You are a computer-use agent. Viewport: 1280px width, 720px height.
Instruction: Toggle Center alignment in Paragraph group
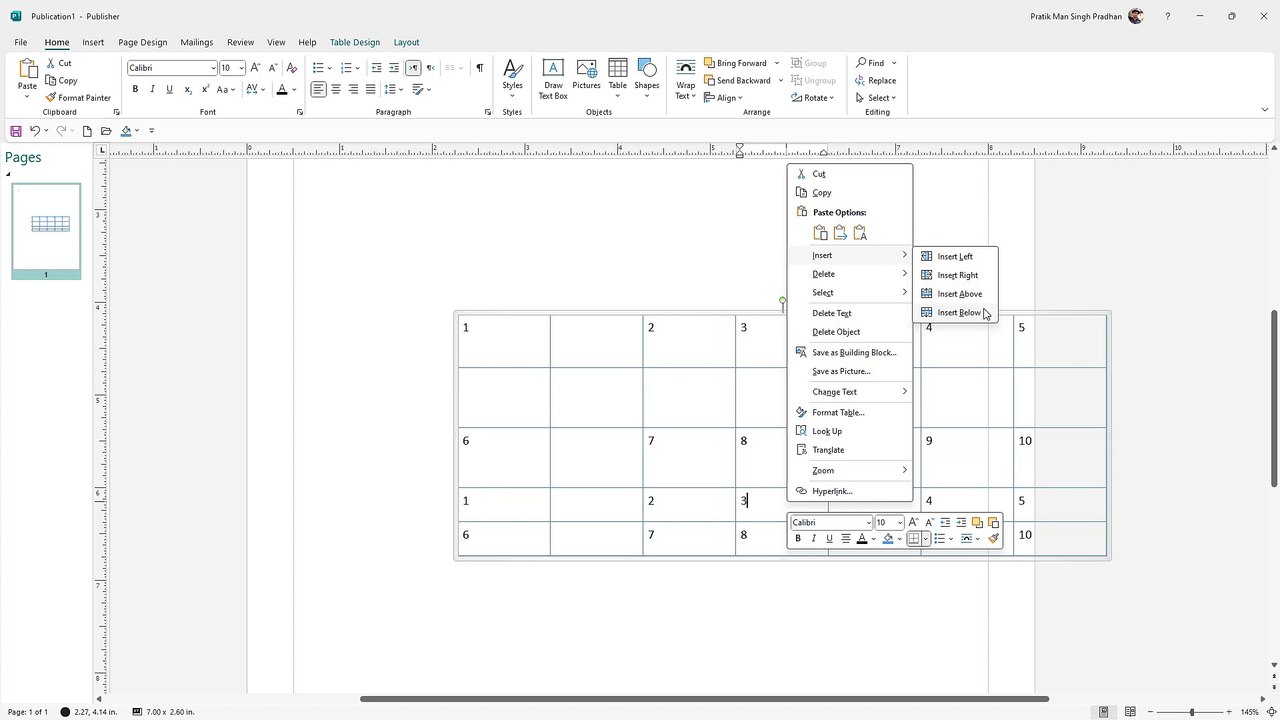click(336, 89)
